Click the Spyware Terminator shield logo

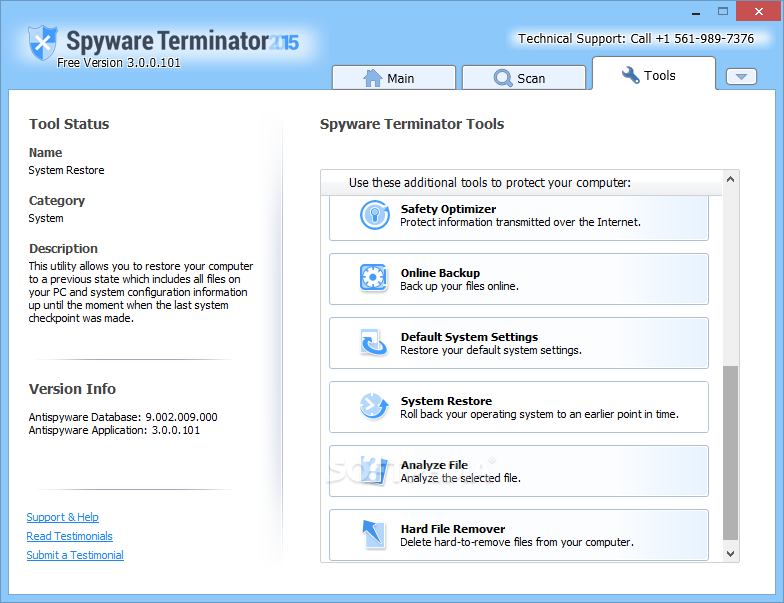[x=42, y=42]
